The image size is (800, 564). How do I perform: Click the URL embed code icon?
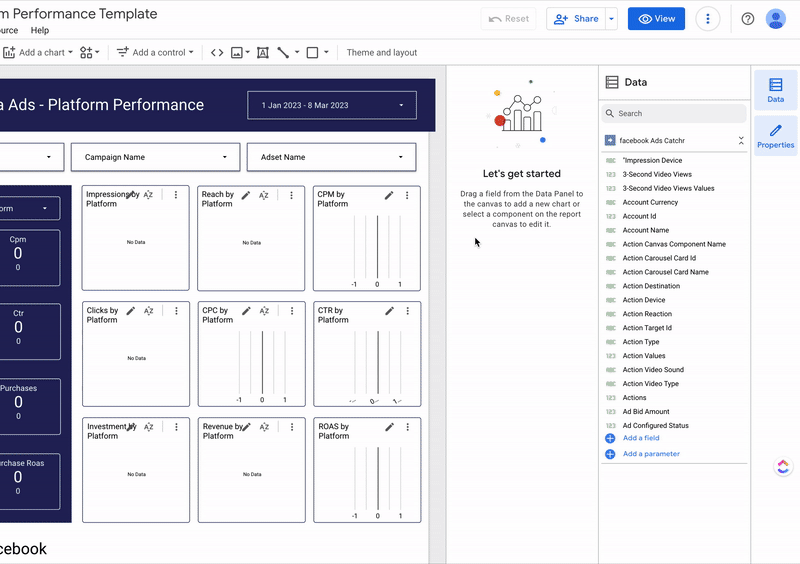tap(217, 52)
